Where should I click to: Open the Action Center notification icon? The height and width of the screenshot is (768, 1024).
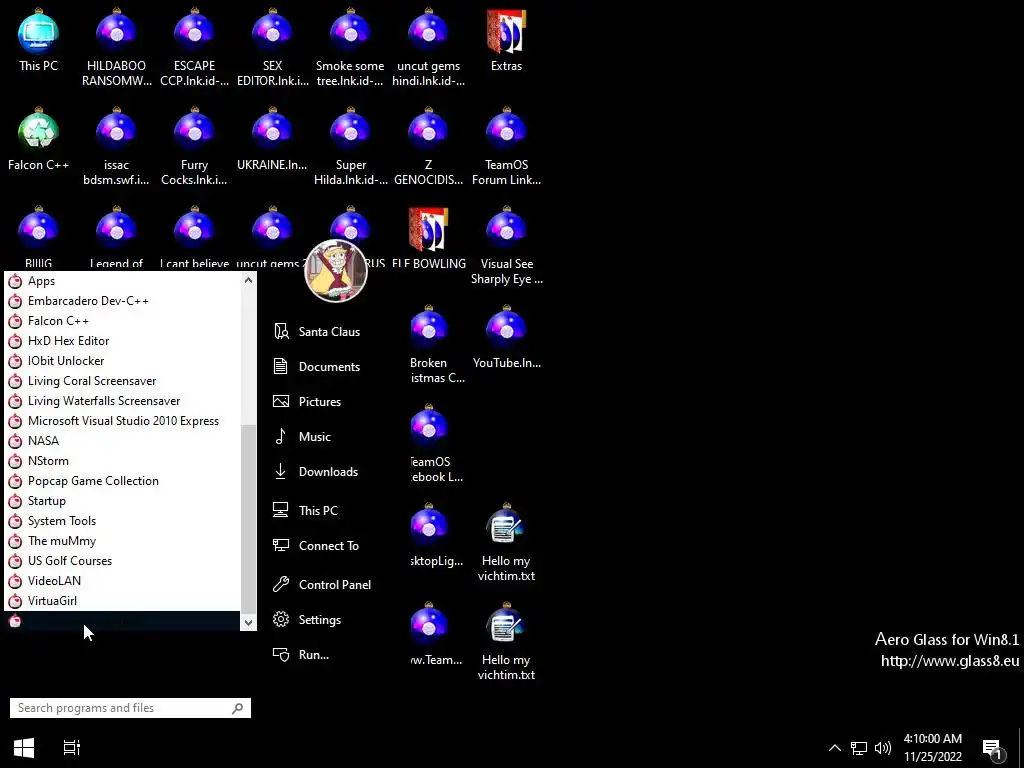click(x=993, y=748)
